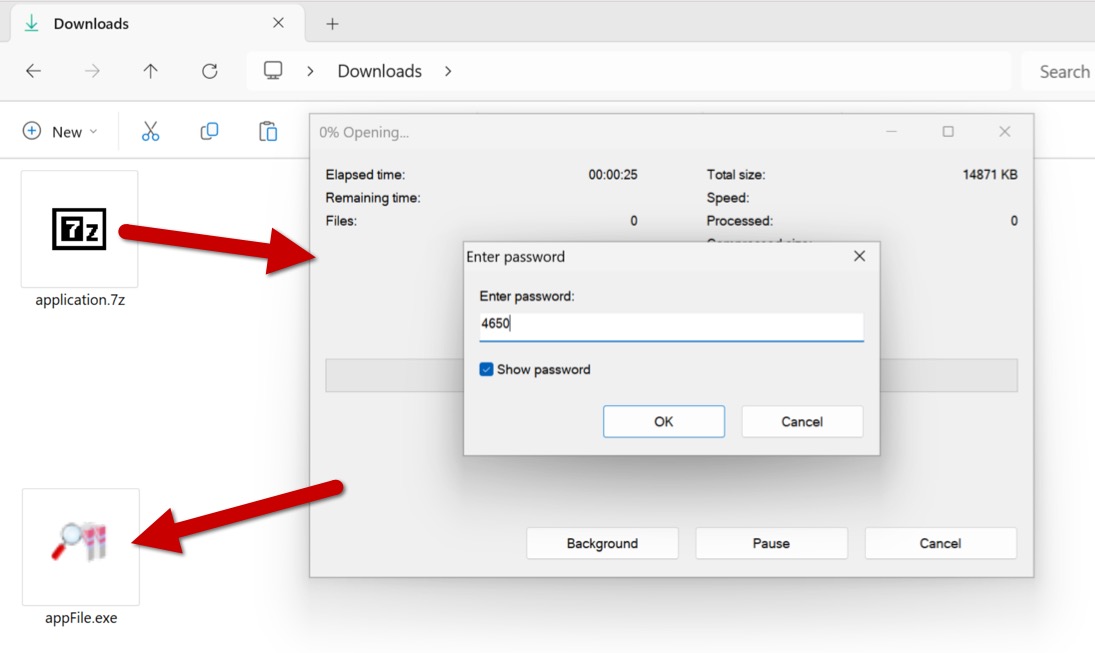Open the New dropdown menu
The image size is (1095, 653).
(60, 131)
